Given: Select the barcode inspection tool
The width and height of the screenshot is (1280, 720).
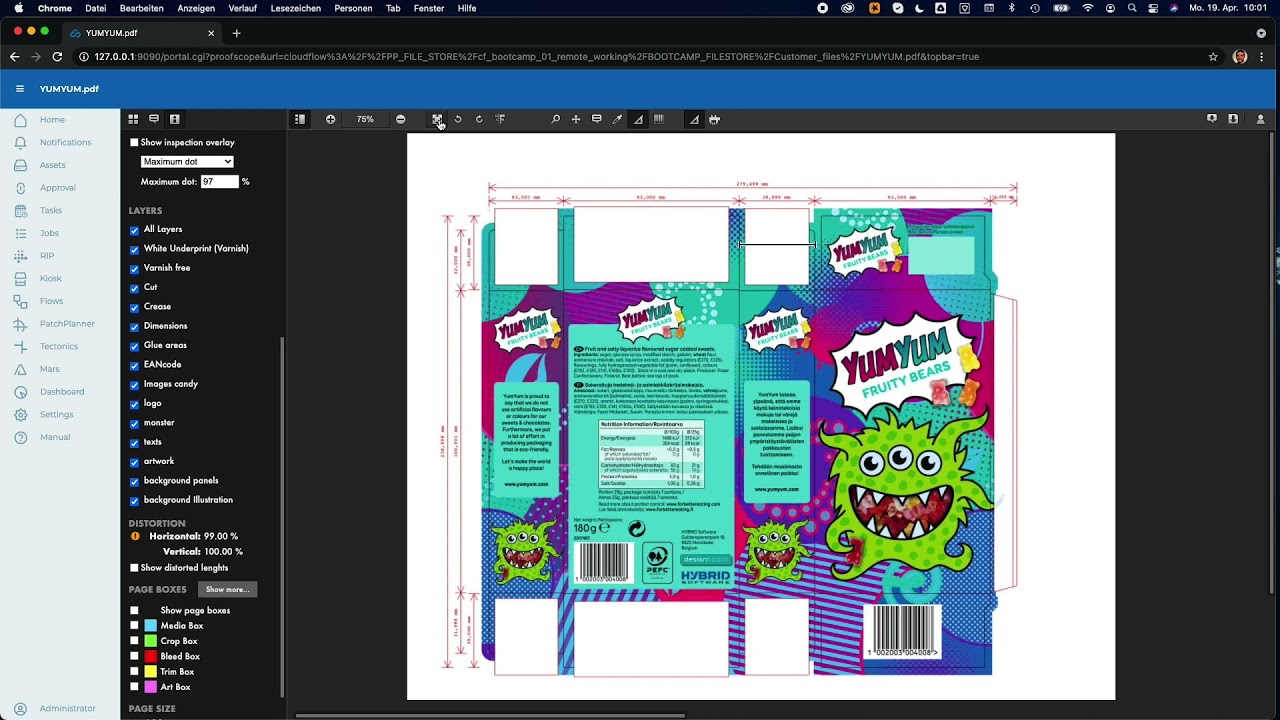Looking at the screenshot, I should 659,119.
